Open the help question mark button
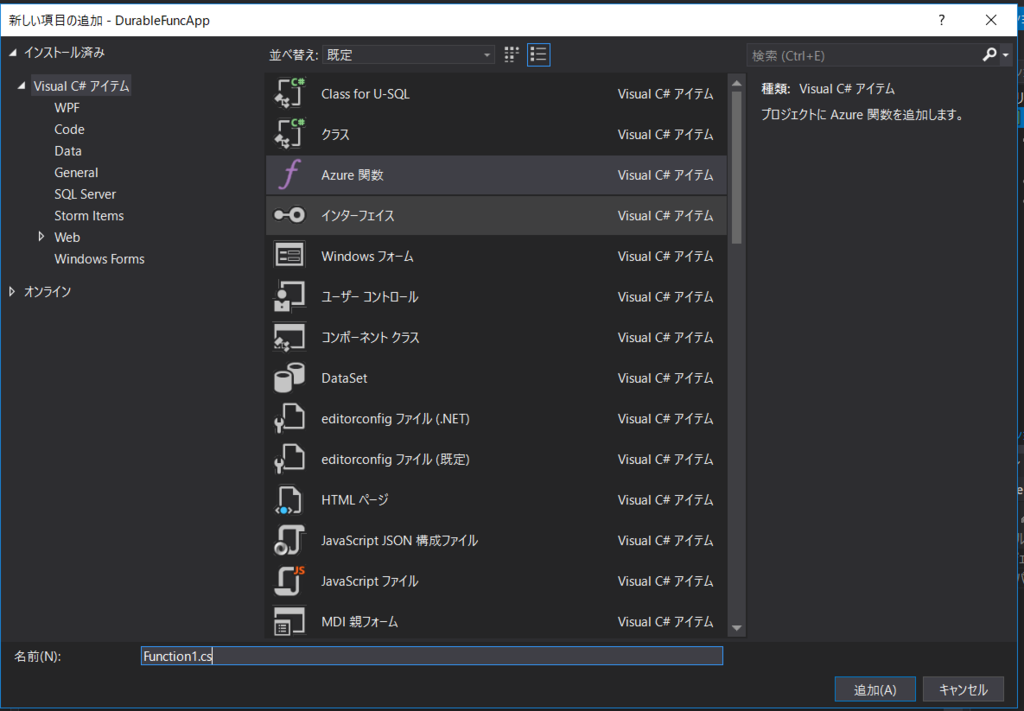Image resolution: width=1024 pixels, height=711 pixels. [x=941, y=20]
